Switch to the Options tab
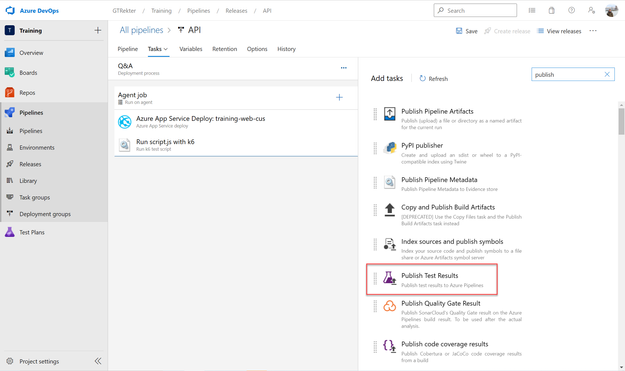625x371 pixels. point(257,49)
